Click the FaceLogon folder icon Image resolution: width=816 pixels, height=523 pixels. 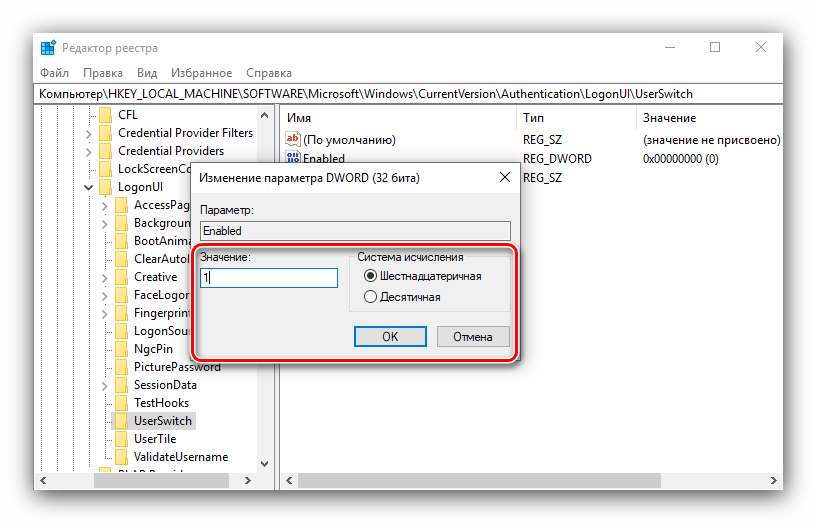click(121, 295)
